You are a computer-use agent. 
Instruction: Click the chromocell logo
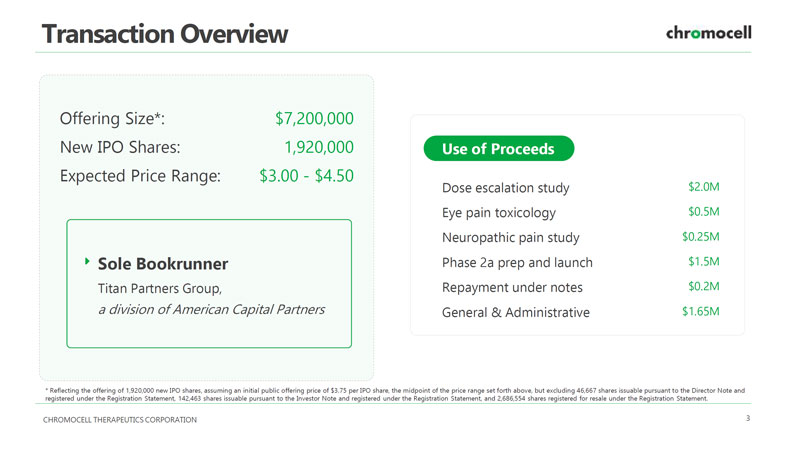(x=708, y=33)
